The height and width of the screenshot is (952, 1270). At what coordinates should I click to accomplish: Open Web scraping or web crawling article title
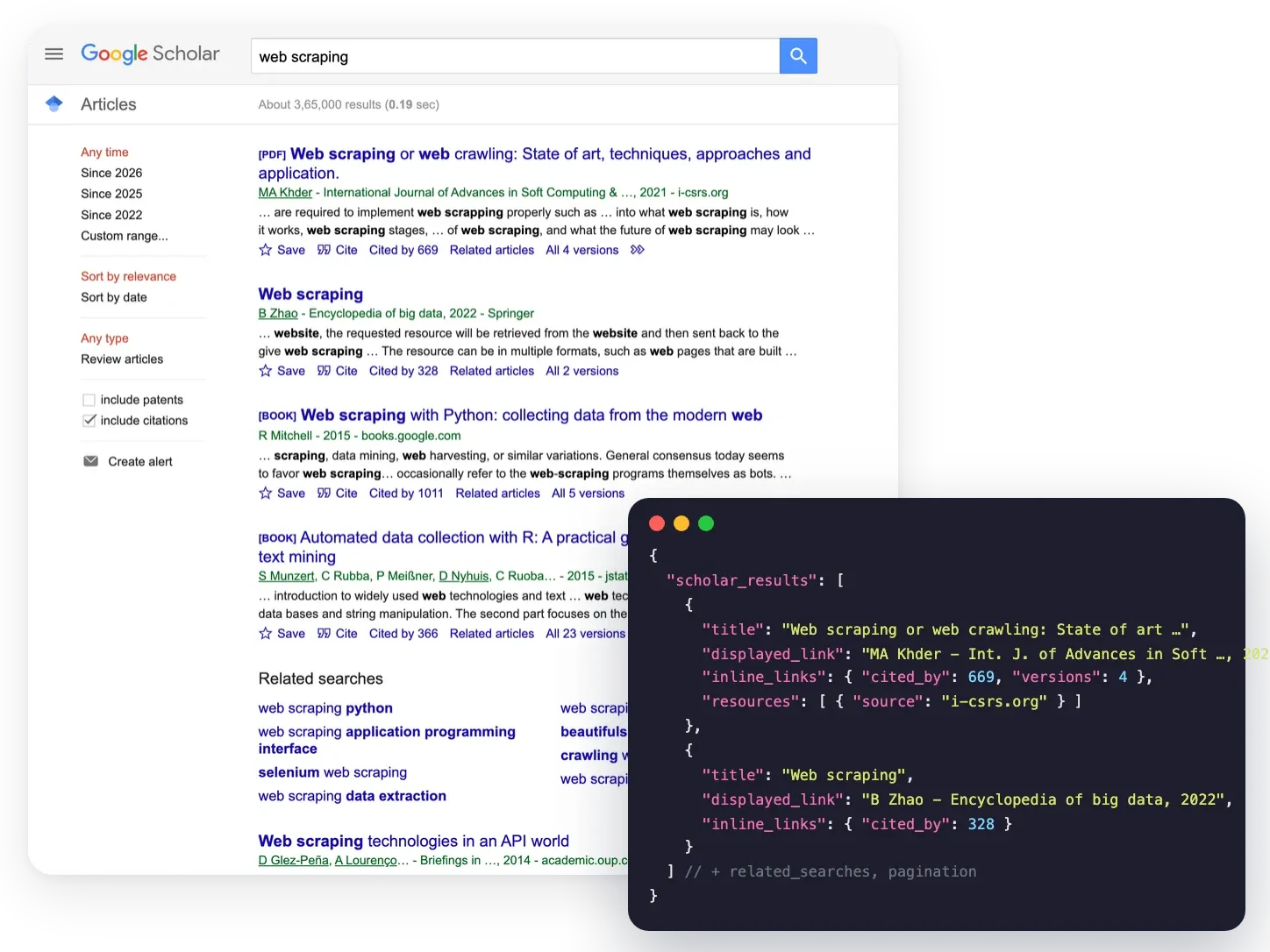pyautogui.click(x=534, y=163)
